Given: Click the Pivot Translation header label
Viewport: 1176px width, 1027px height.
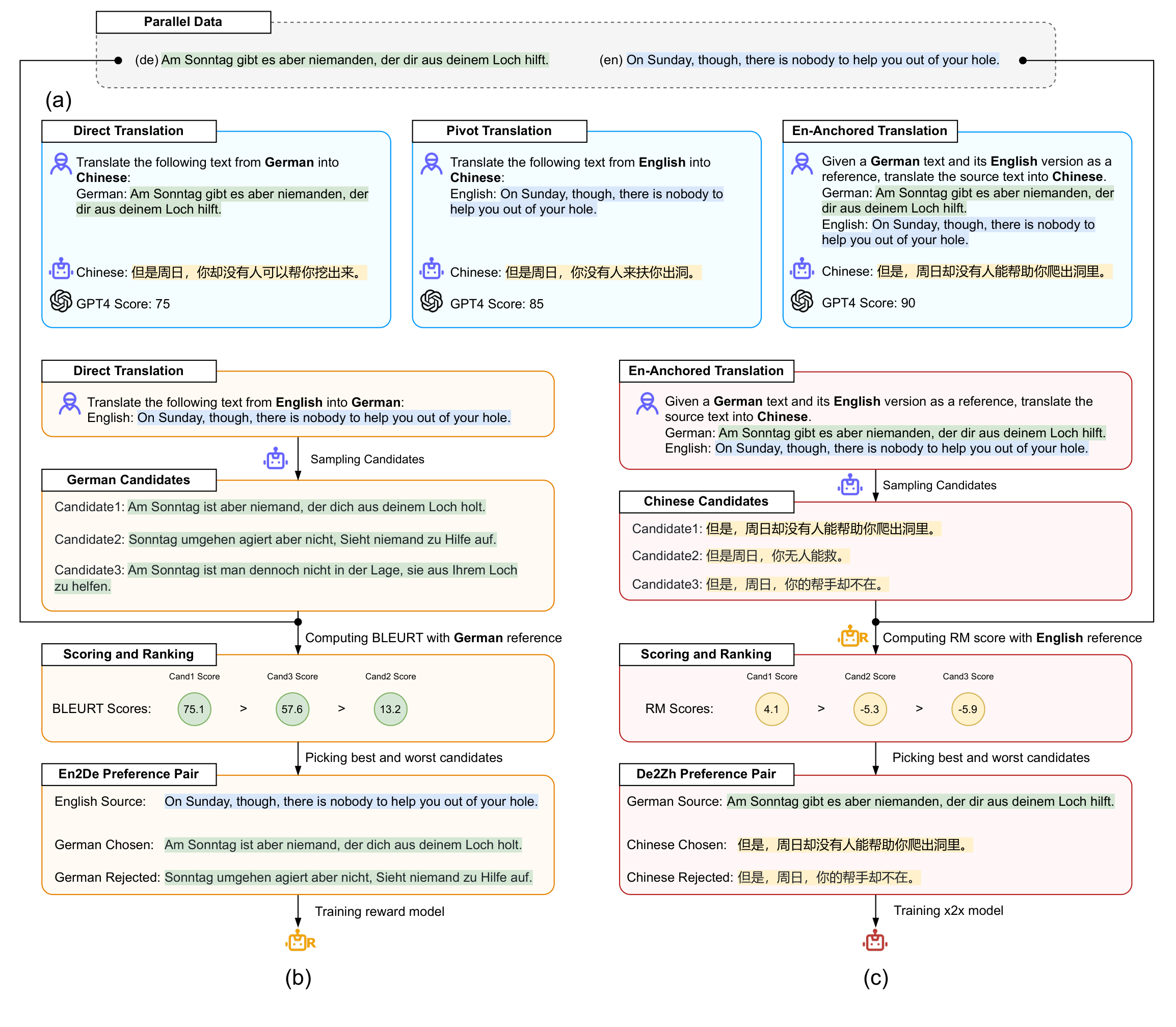Looking at the screenshot, I should 499,130.
